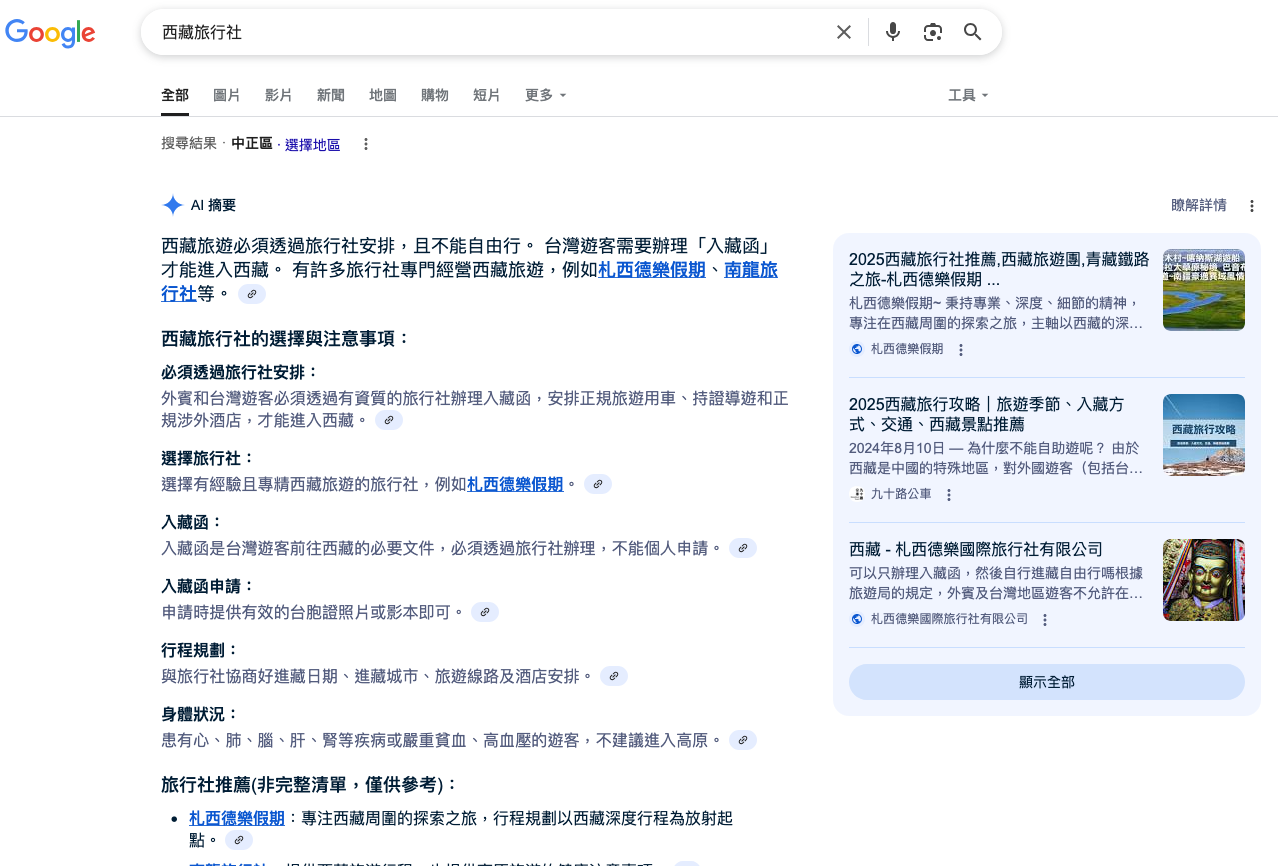Image resolution: width=1278 pixels, height=866 pixels.
Task: Open three-dot menu for 札西德樂國際旅行社有限公司 source
Action: [1045, 620]
